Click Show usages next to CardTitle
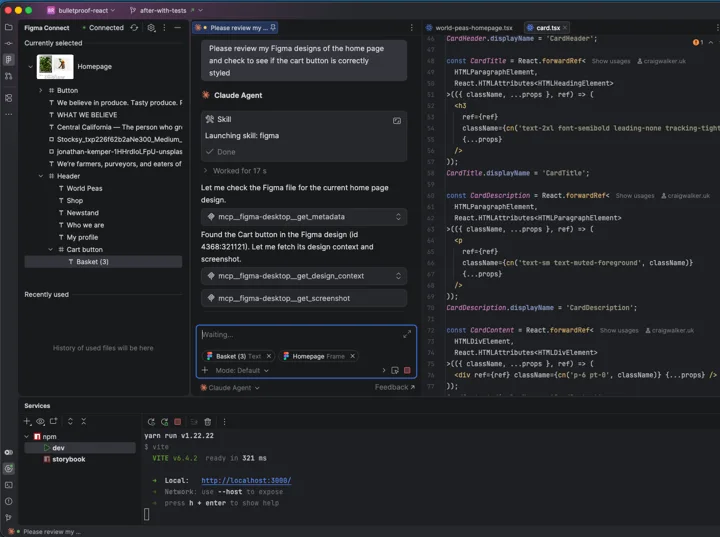Image resolution: width=720 pixels, height=537 pixels. point(611,61)
